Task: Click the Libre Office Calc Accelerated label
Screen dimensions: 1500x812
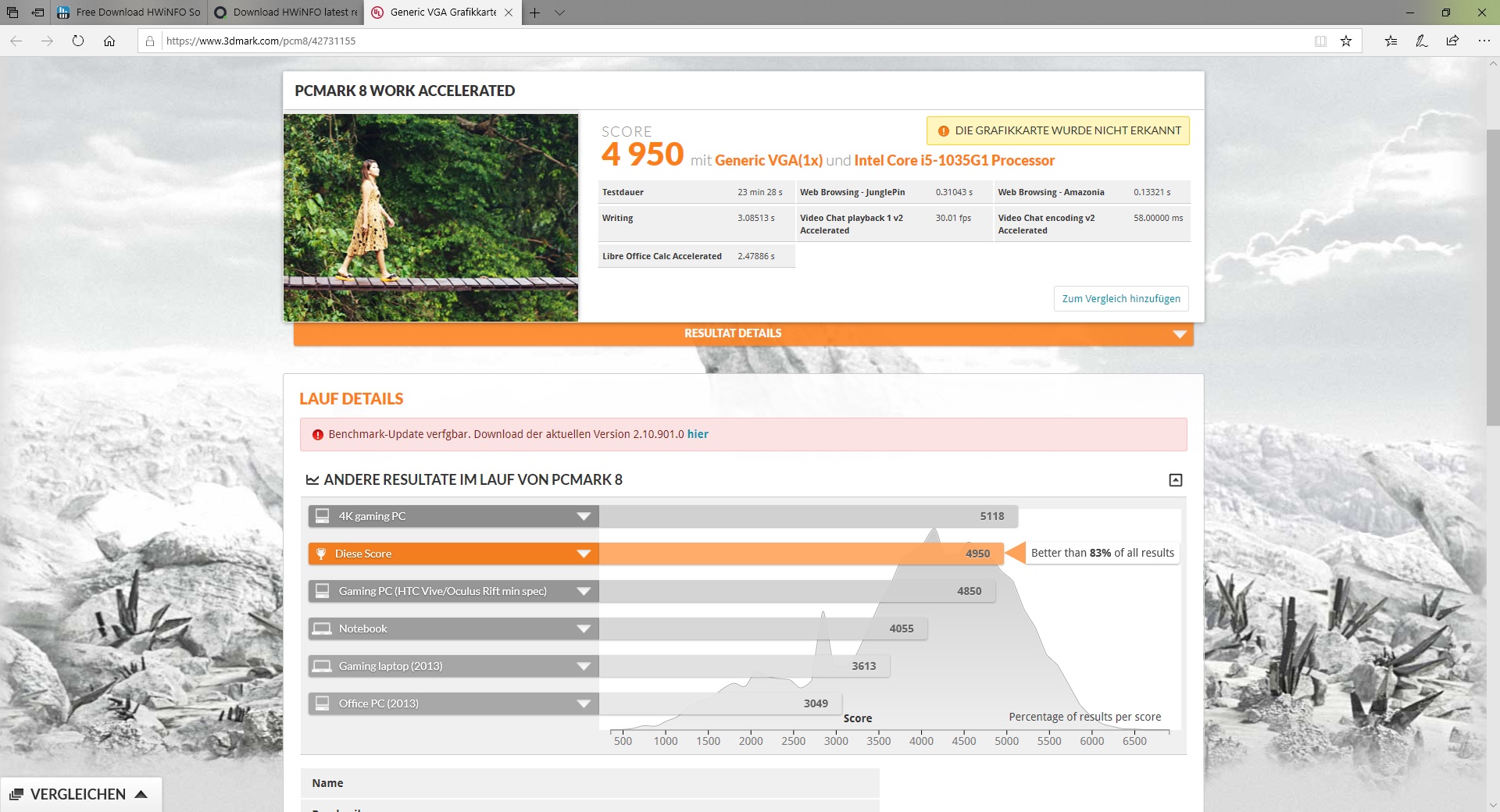Action: click(662, 257)
